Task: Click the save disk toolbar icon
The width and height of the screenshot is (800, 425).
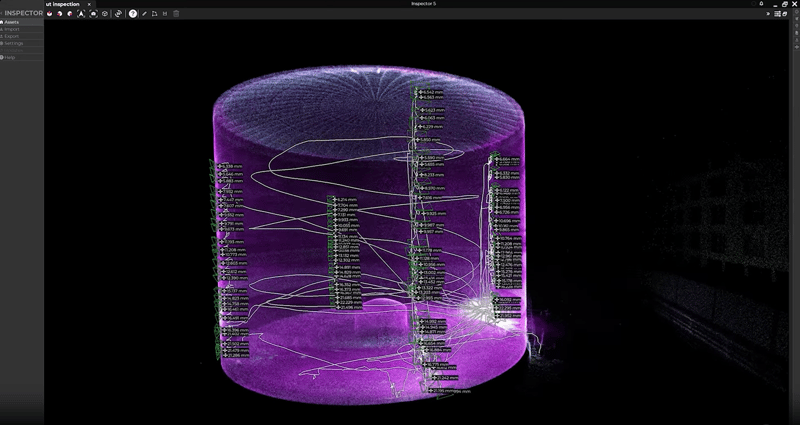Action: click(x=165, y=14)
